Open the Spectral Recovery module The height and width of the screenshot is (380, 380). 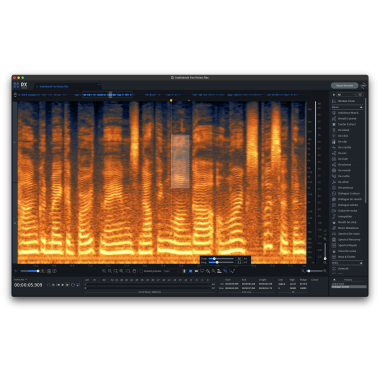coord(347,239)
